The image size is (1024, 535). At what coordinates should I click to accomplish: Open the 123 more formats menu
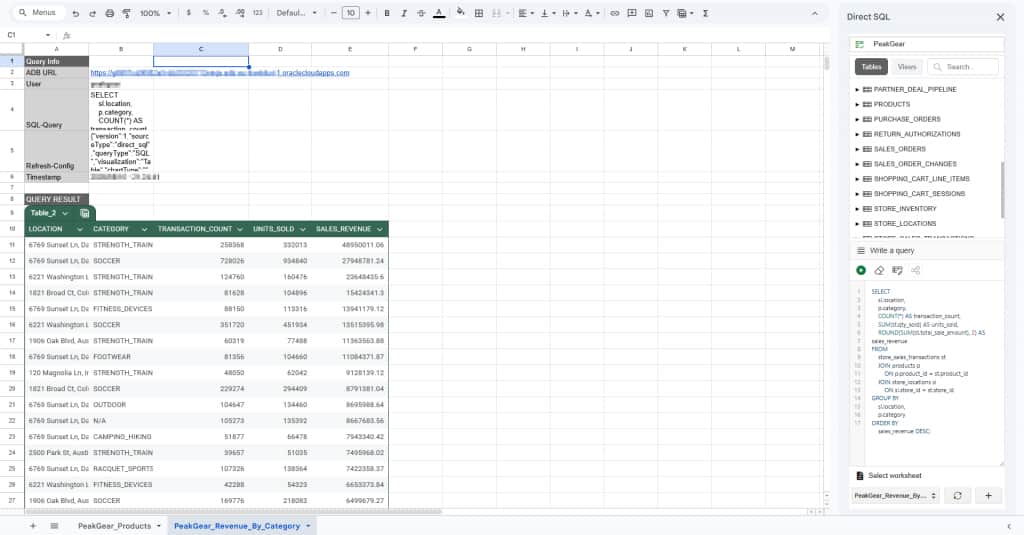(257, 13)
